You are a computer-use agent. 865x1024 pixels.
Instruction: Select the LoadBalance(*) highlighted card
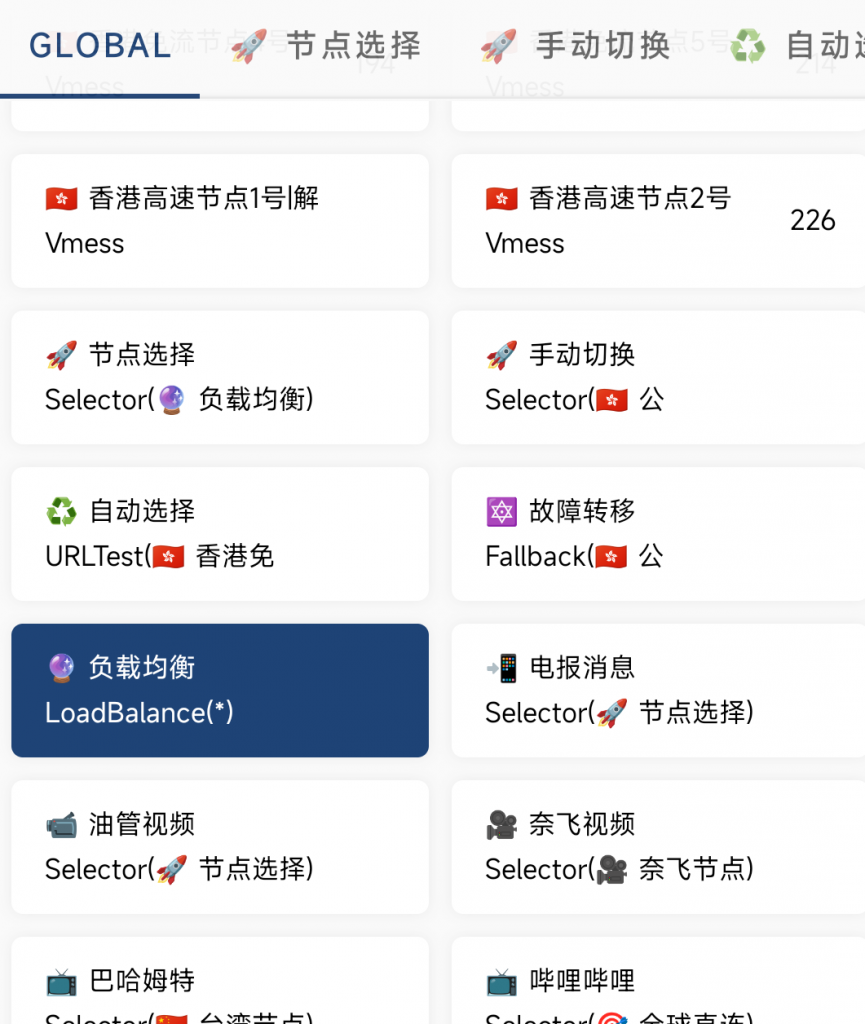220,690
